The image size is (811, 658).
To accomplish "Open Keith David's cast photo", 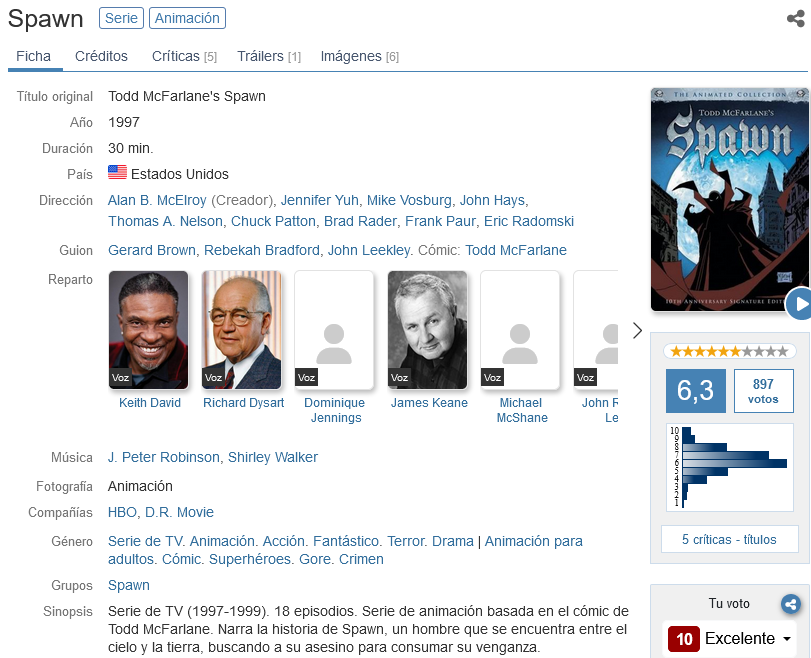I will pos(148,330).
